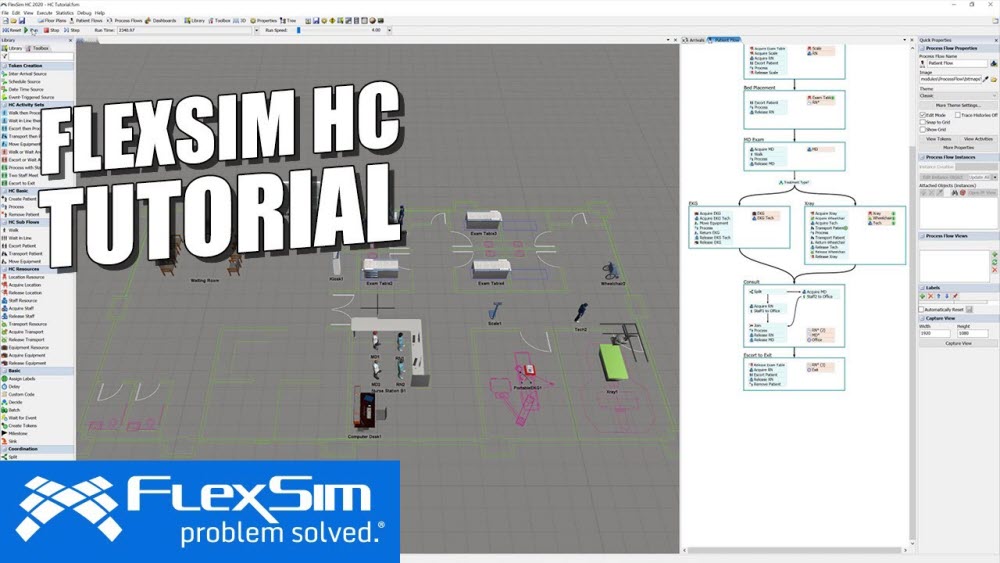The height and width of the screenshot is (563, 1000).
Task: Click the Open file toolbar icon
Action: [x=13, y=20]
